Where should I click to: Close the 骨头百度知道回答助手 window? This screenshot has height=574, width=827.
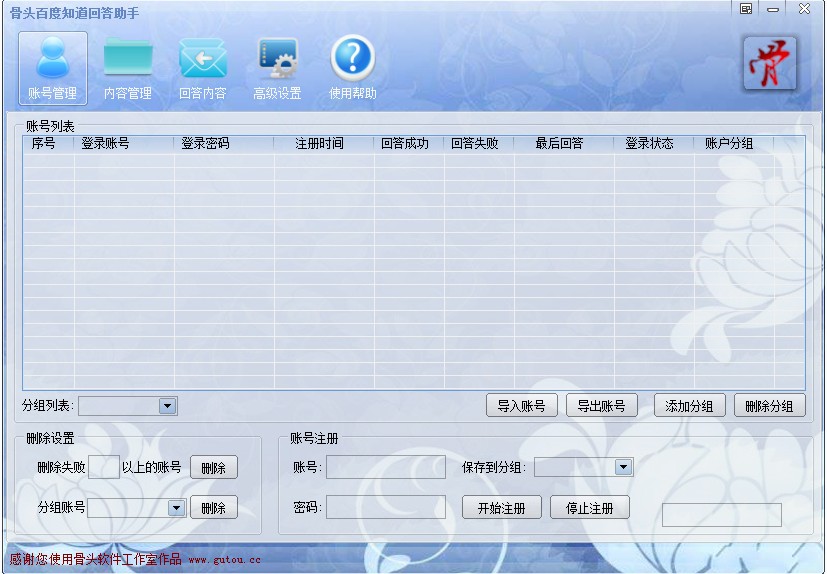click(804, 8)
